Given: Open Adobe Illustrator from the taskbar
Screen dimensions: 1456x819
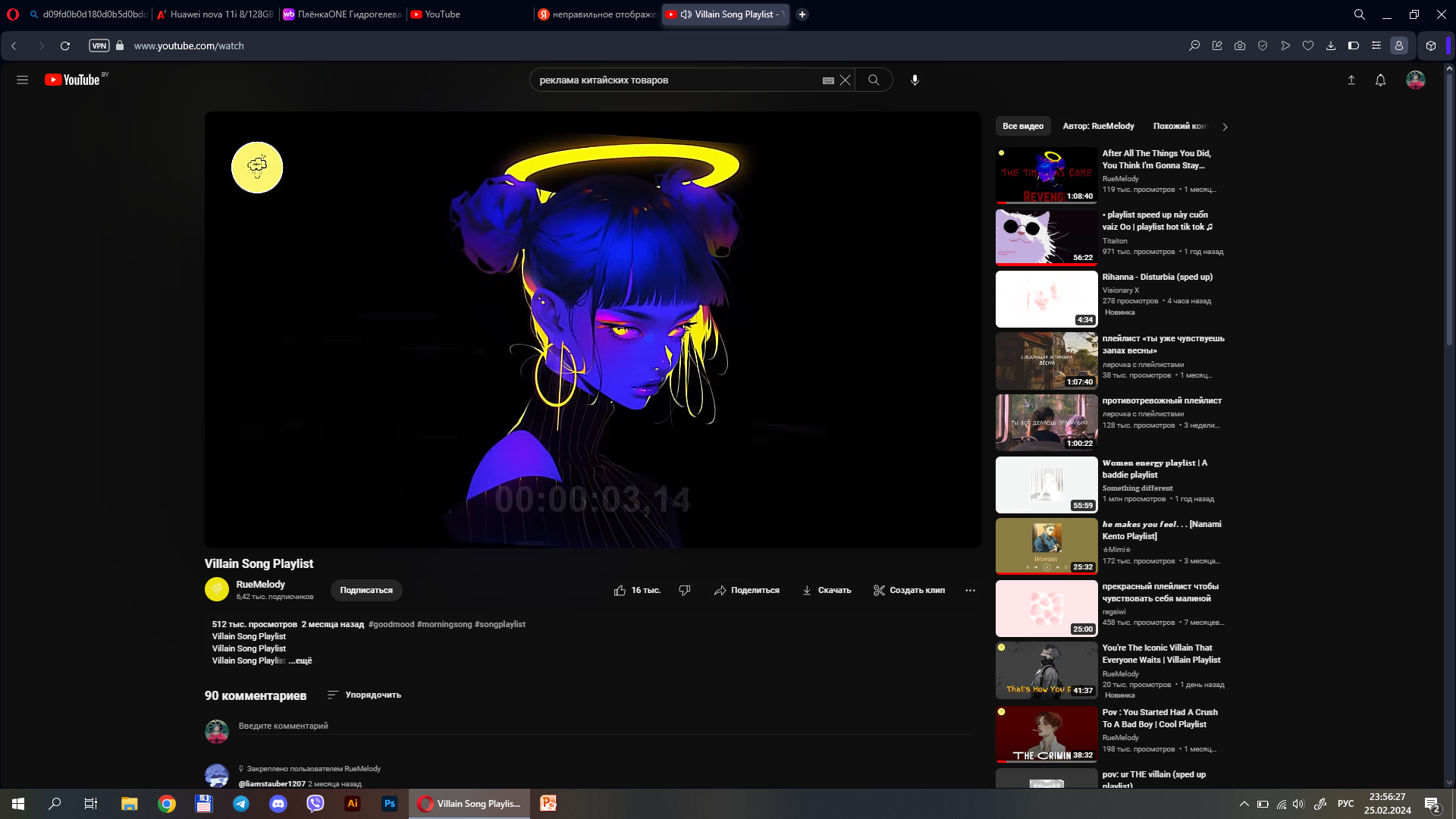Looking at the screenshot, I should coord(353,804).
